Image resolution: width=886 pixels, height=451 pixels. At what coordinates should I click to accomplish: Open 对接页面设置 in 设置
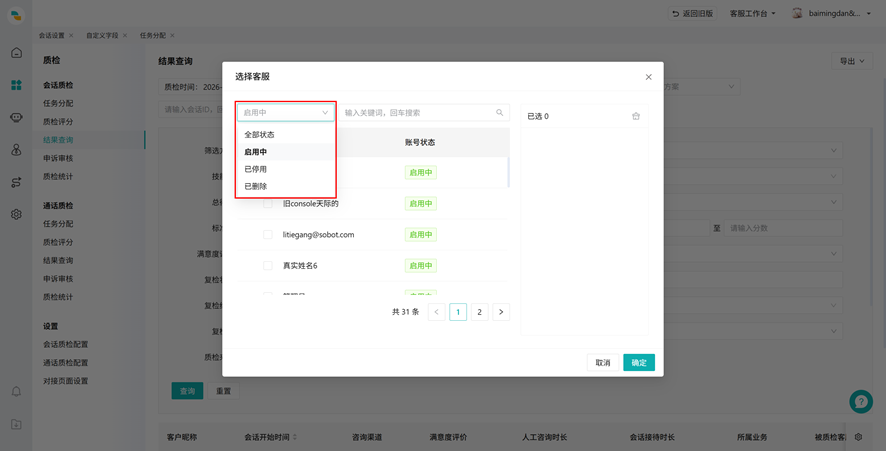coord(66,381)
